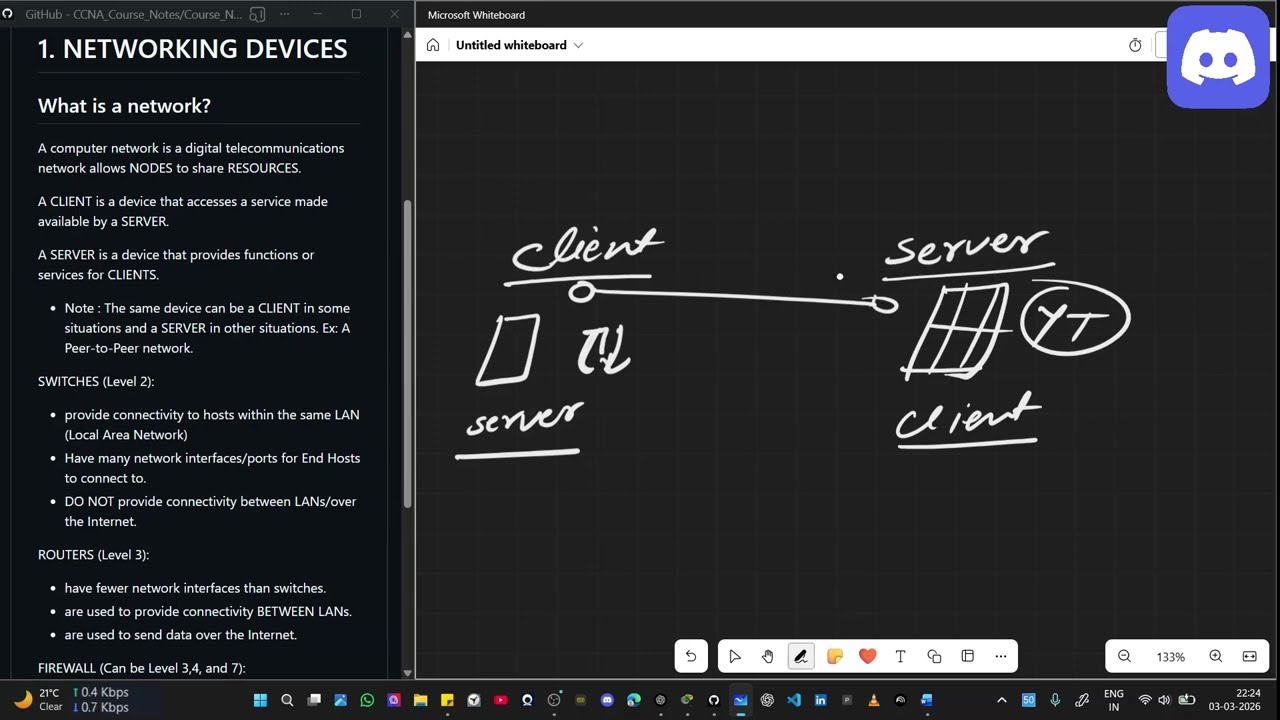The height and width of the screenshot is (720, 1280).
Task: Open the heart reactions tool
Action: click(x=868, y=656)
